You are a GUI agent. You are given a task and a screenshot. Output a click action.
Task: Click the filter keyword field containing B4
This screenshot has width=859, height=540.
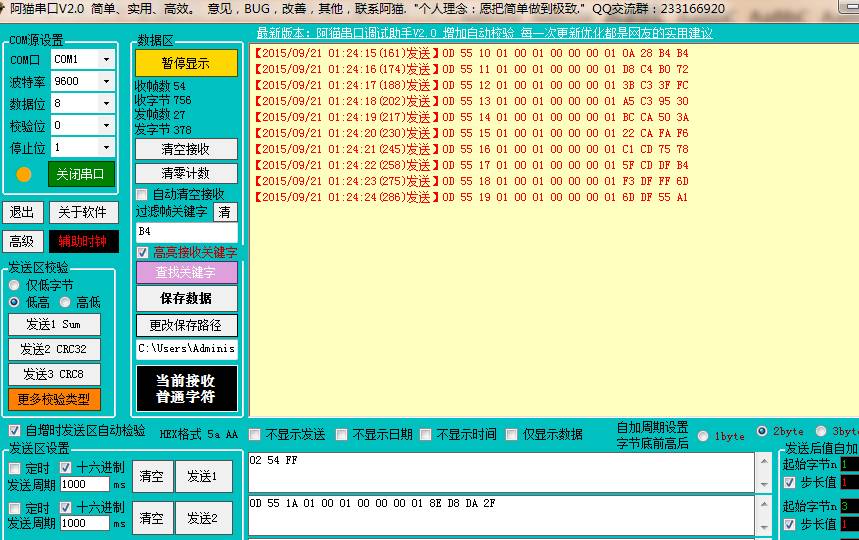pos(187,232)
